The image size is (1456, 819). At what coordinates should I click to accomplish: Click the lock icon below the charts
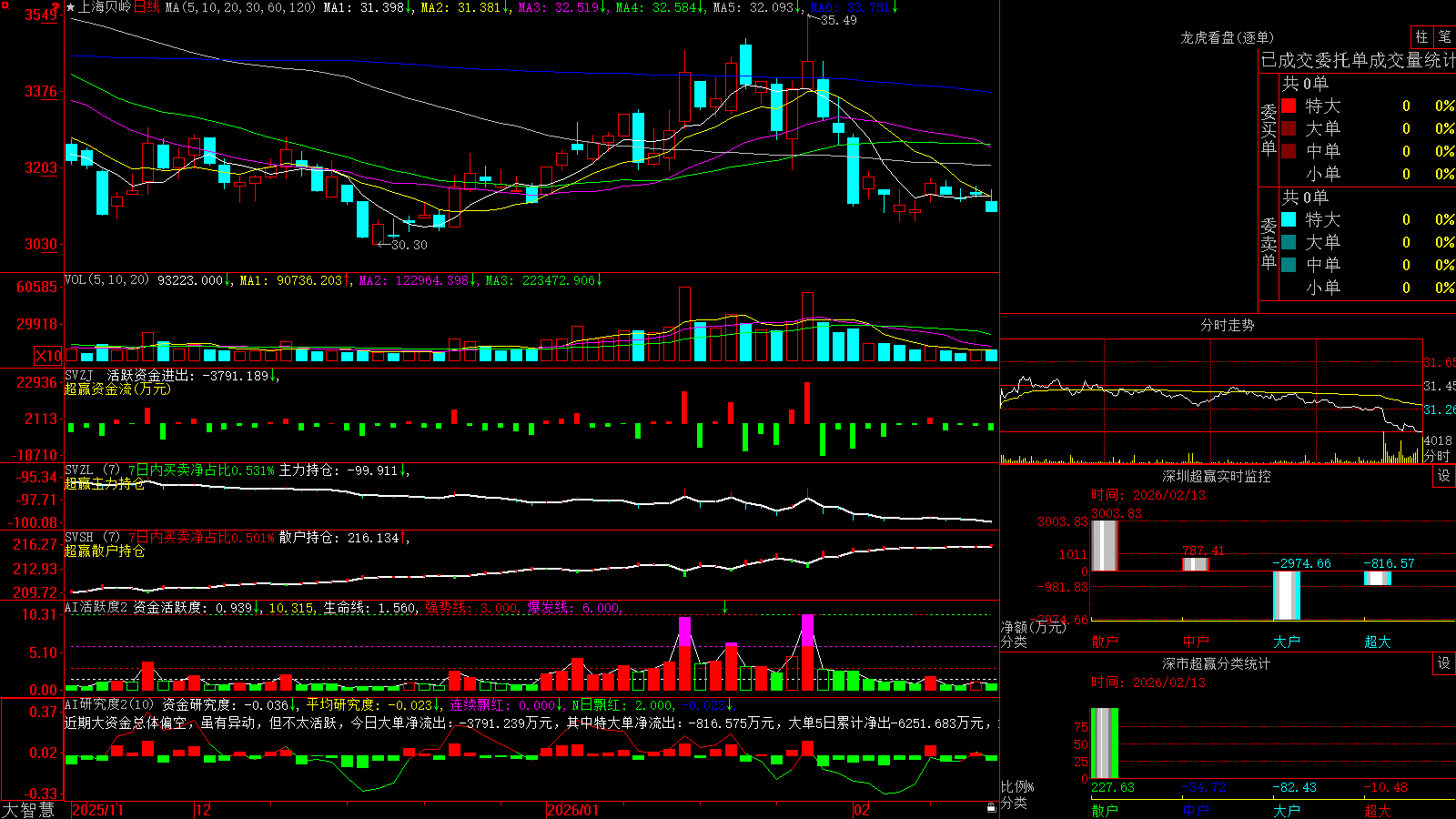pos(991,808)
